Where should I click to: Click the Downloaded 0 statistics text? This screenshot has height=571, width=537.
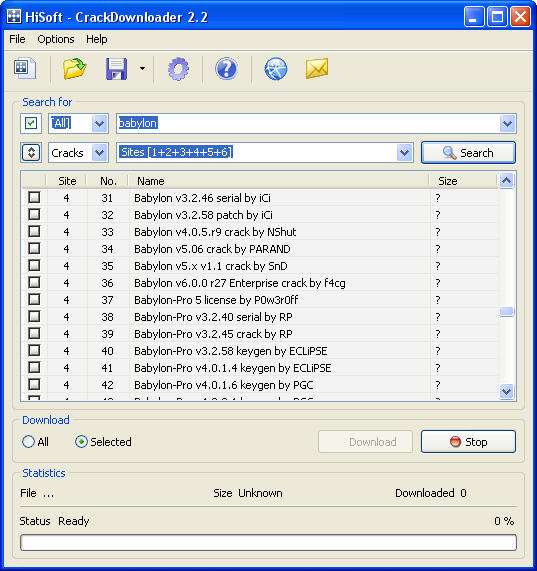click(x=431, y=493)
